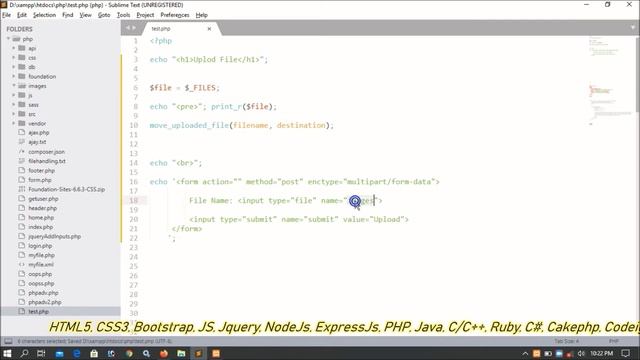Open filehandling.txt in the sidebar
The image size is (640, 360).
(47, 161)
